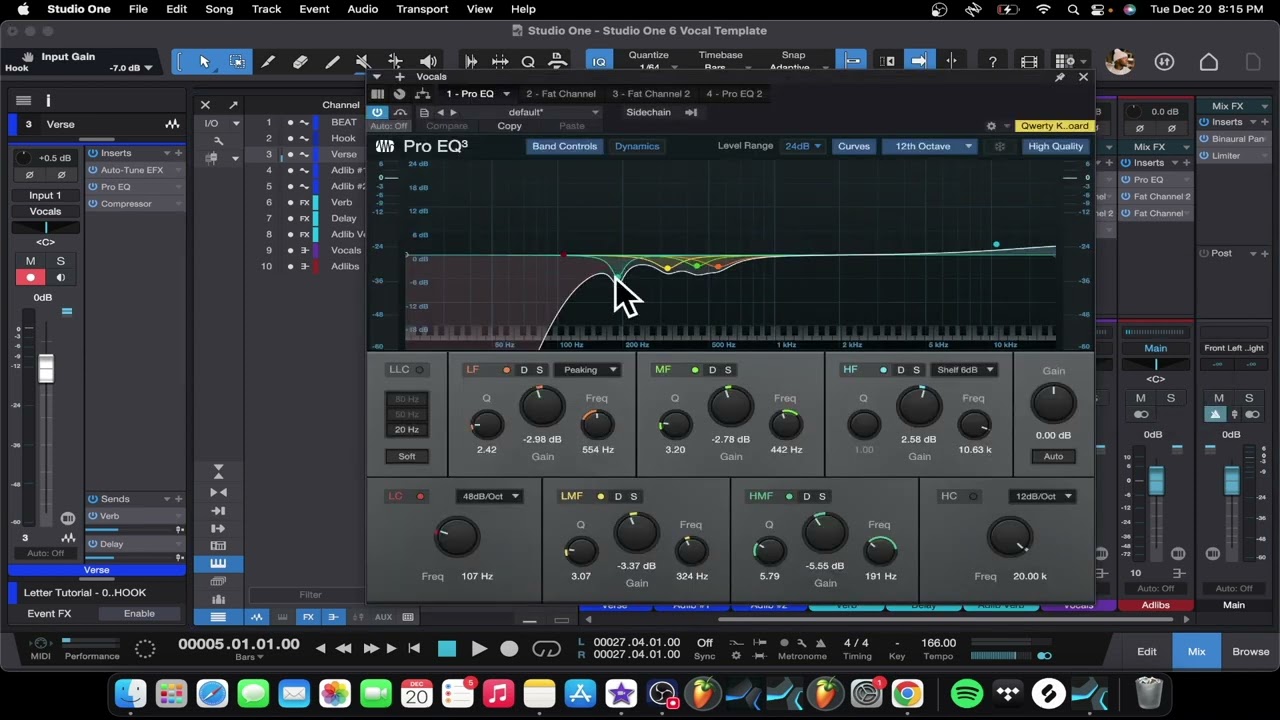1280x720 pixels.
Task: Click Return to Zero transport button
Action: tap(414, 649)
